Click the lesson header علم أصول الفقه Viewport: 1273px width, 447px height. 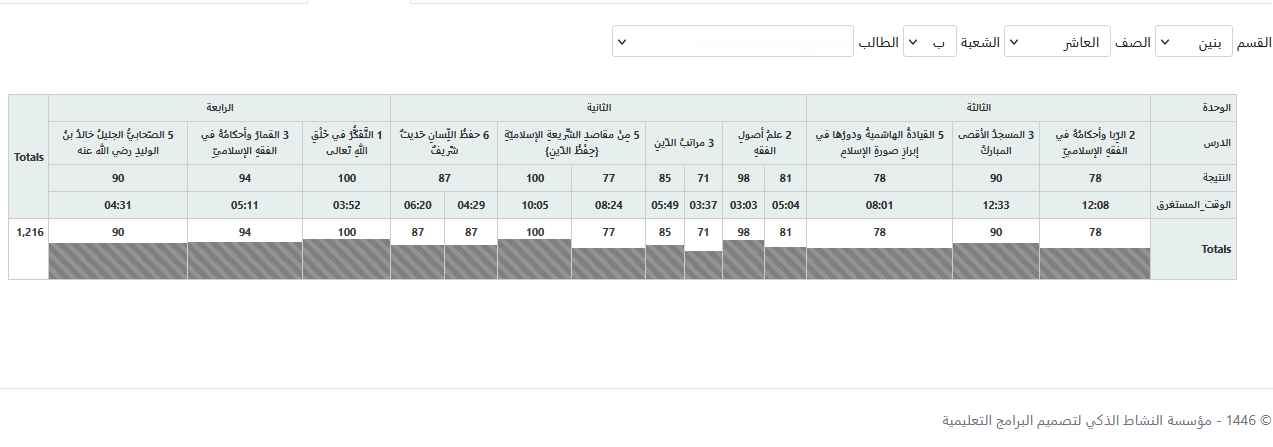pyautogui.click(x=764, y=142)
